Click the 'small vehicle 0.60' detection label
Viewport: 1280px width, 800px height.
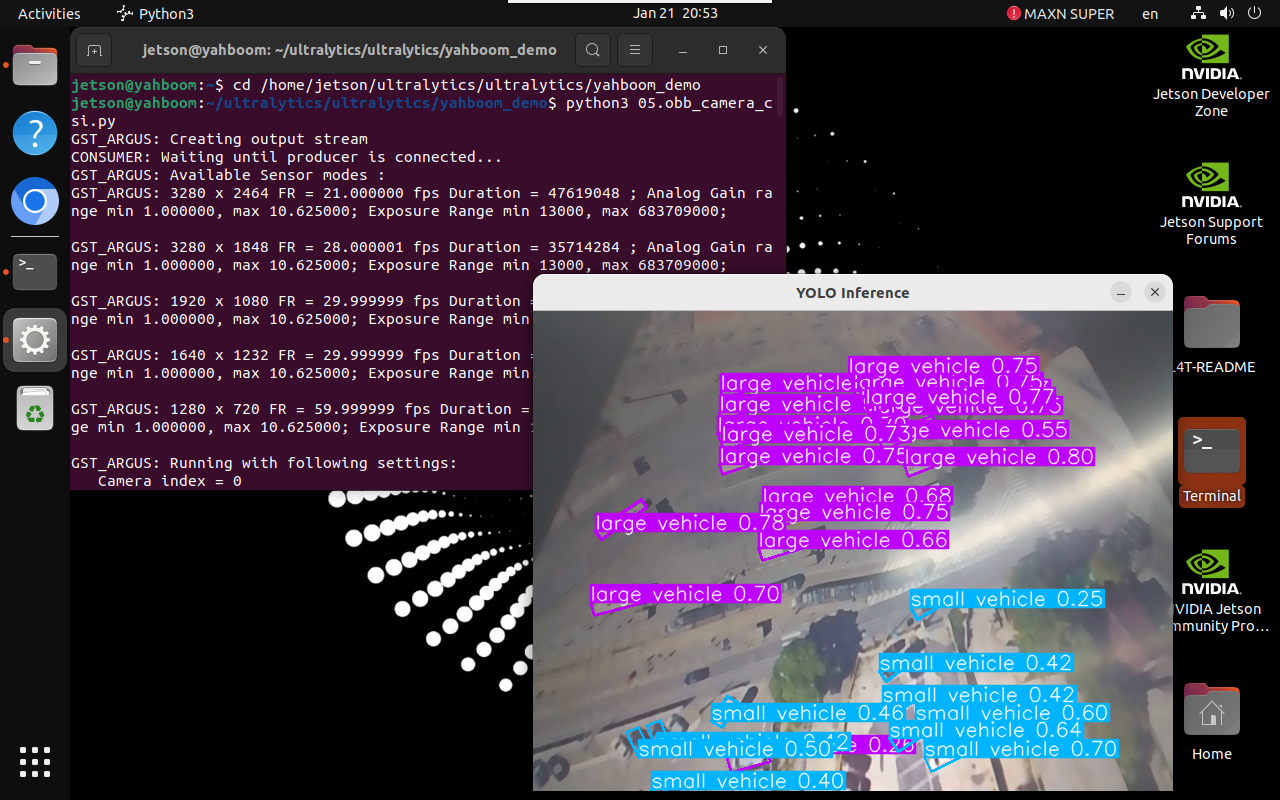(1012, 713)
